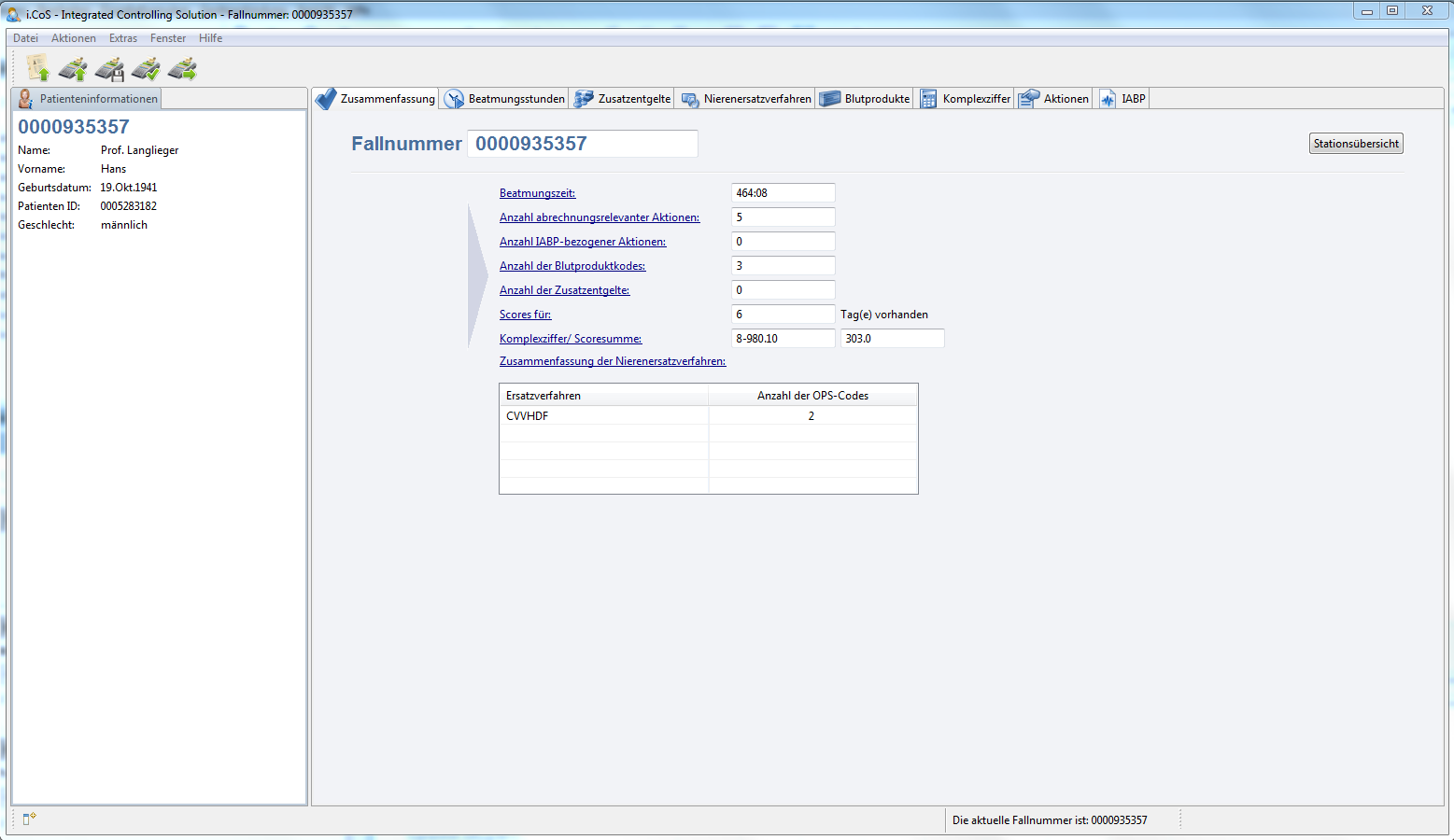The width and height of the screenshot is (1454, 840).
Task: Go to the Blutprodukte tab
Action: 866,99
